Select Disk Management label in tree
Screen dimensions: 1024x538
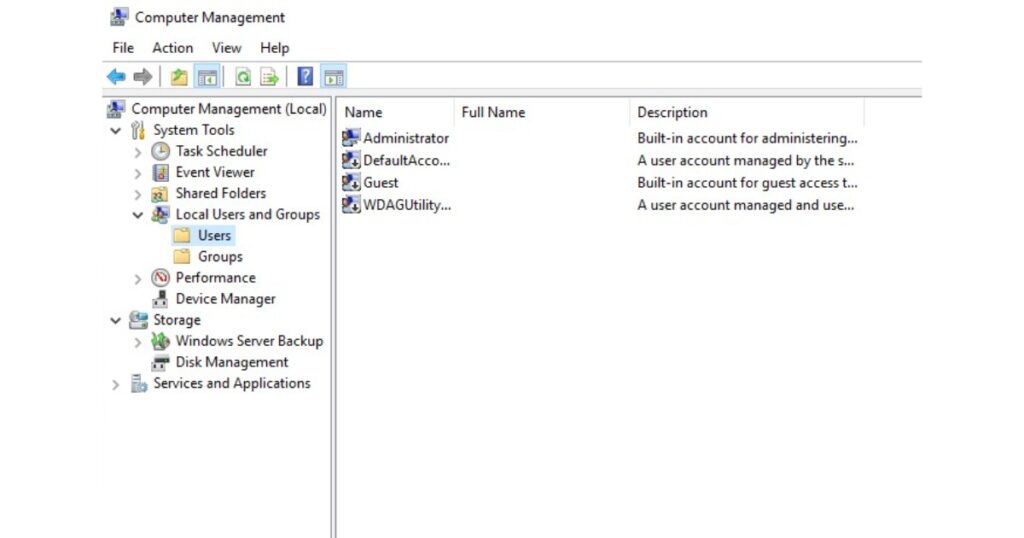(232, 362)
